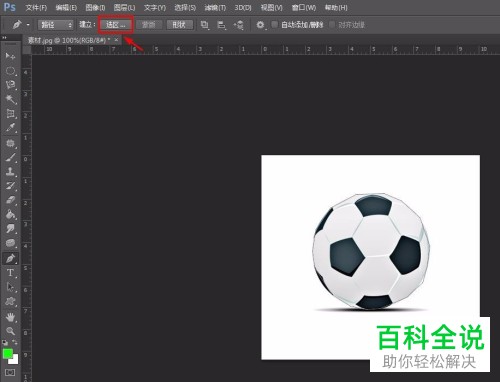Select the Polygonal Lasso tool
This screenshot has width=500, height=382.
[10, 85]
